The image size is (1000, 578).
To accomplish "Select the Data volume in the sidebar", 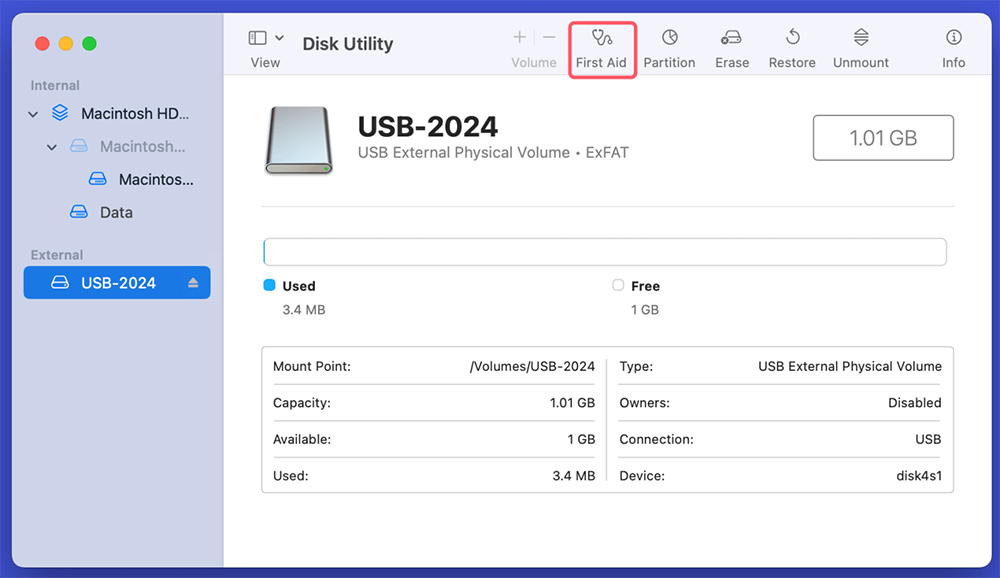I will [x=117, y=212].
